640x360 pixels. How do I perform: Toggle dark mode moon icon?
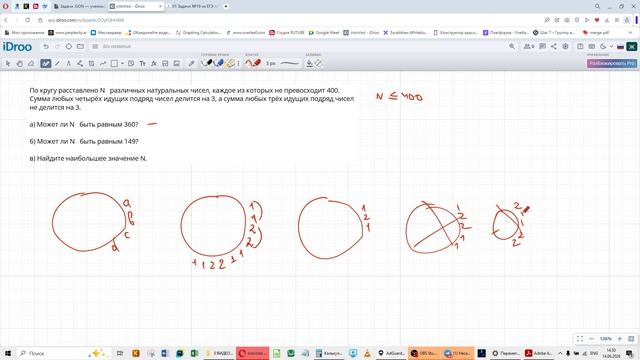603,47
